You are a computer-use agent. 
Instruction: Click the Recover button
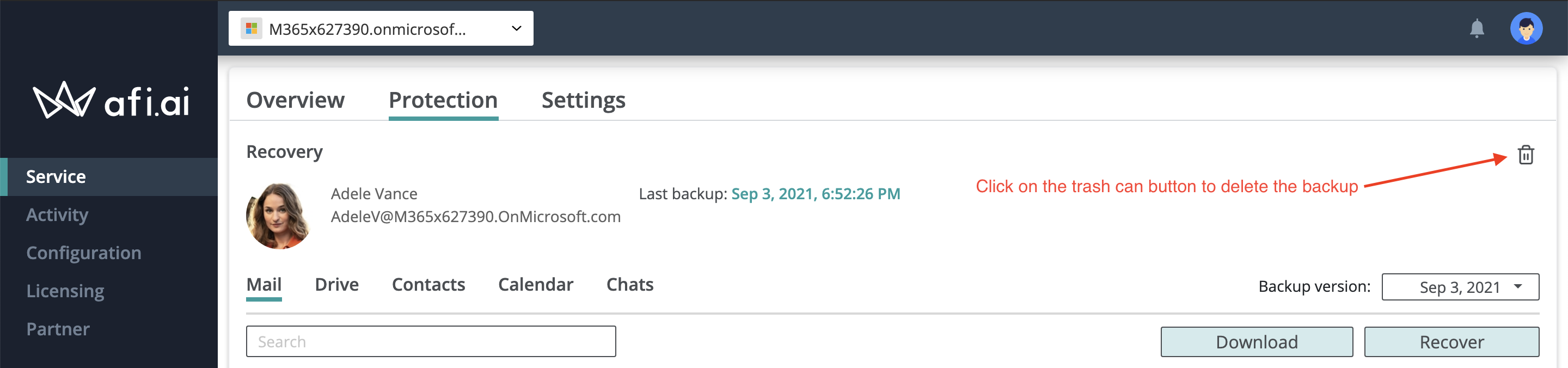[x=1451, y=342]
